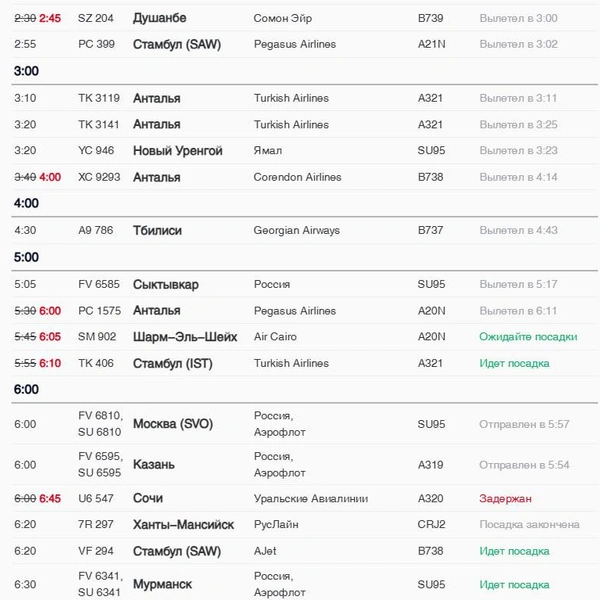Viewport: 600px width, 600px height.
Task: Click the 3:00 hour section header
Action: tap(26, 71)
